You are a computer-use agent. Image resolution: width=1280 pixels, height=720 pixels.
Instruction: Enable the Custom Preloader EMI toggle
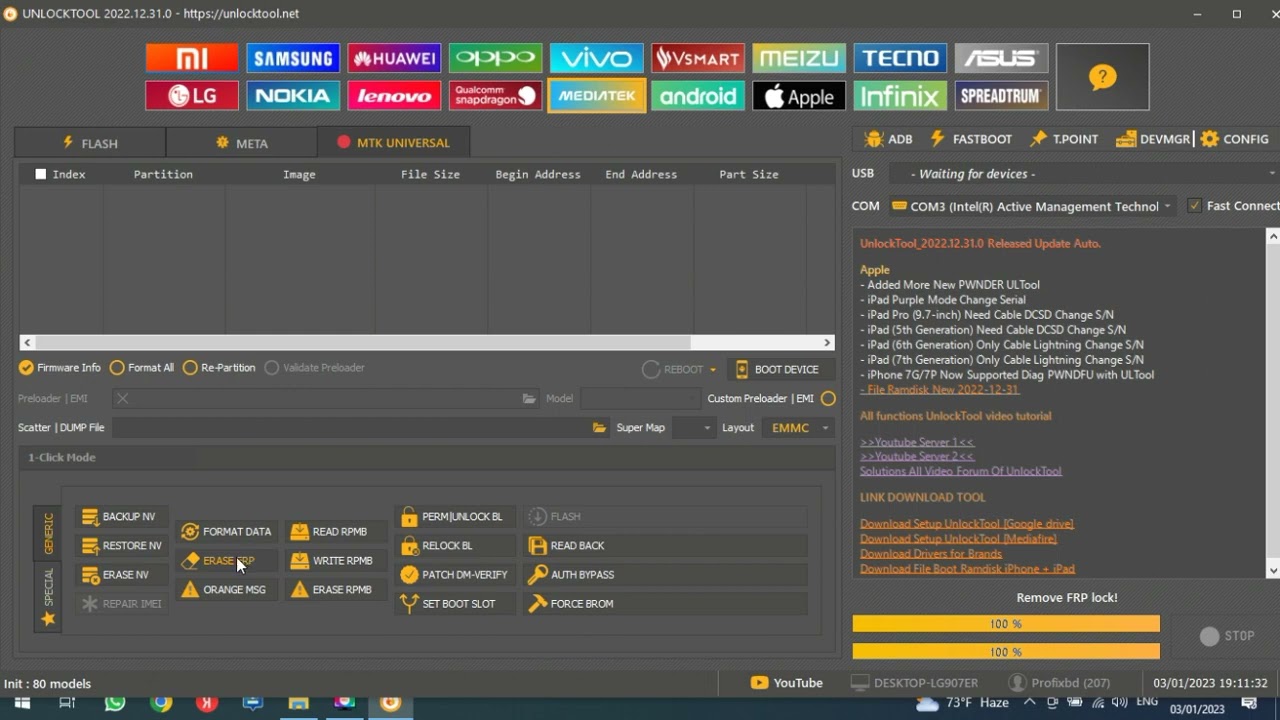828,398
